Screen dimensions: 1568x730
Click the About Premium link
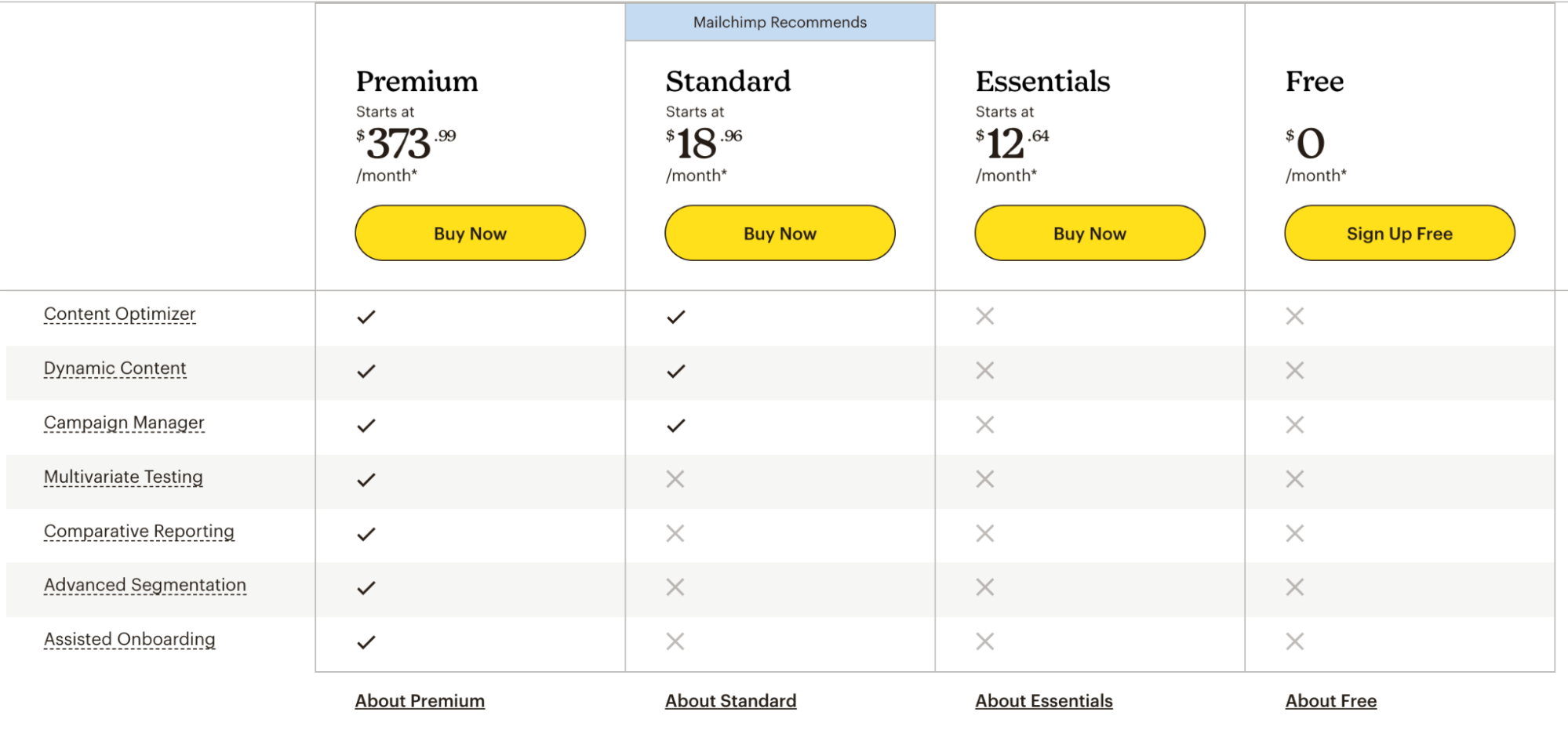(419, 700)
